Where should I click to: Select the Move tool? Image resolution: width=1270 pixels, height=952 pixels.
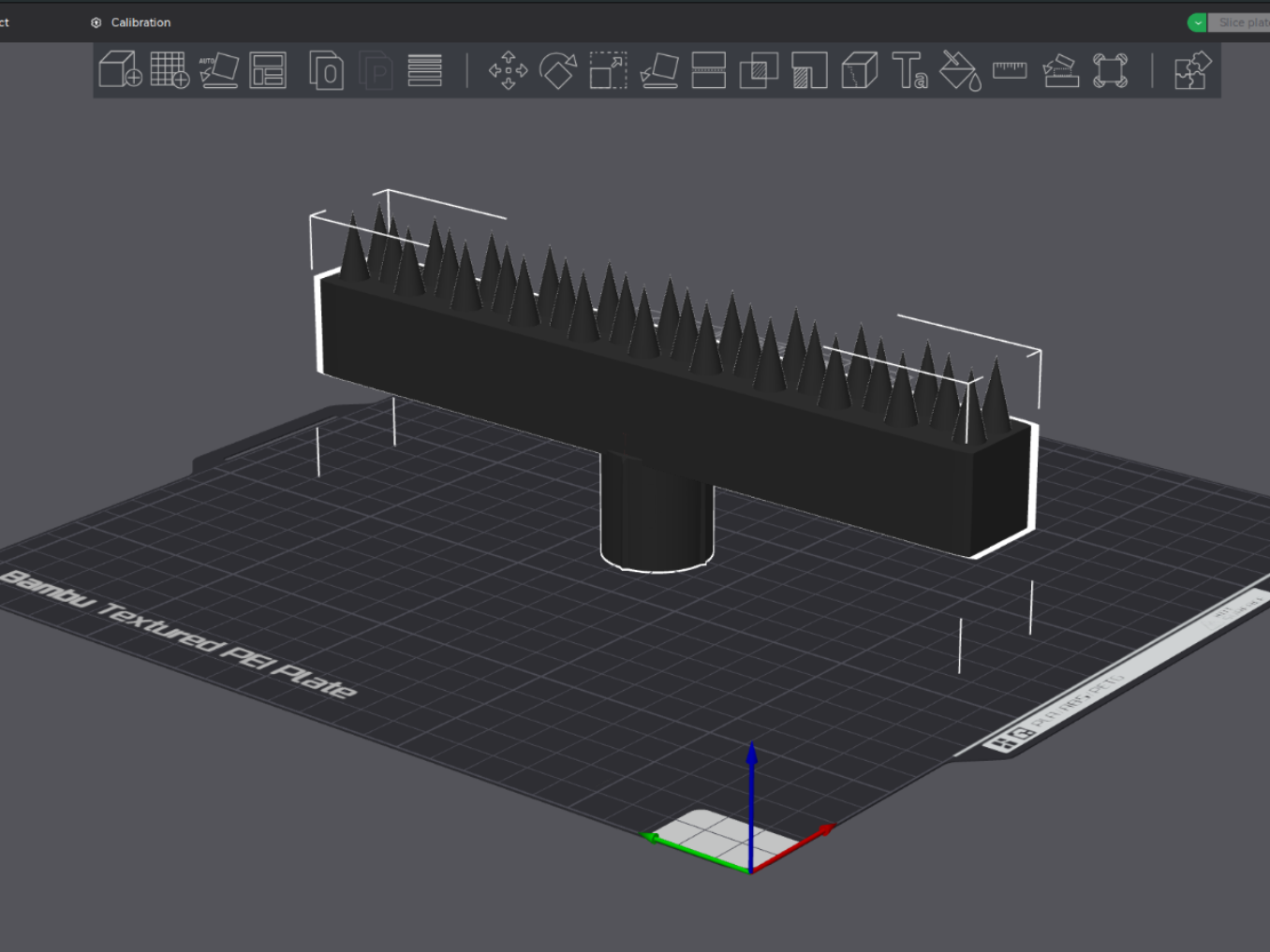tap(508, 70)
